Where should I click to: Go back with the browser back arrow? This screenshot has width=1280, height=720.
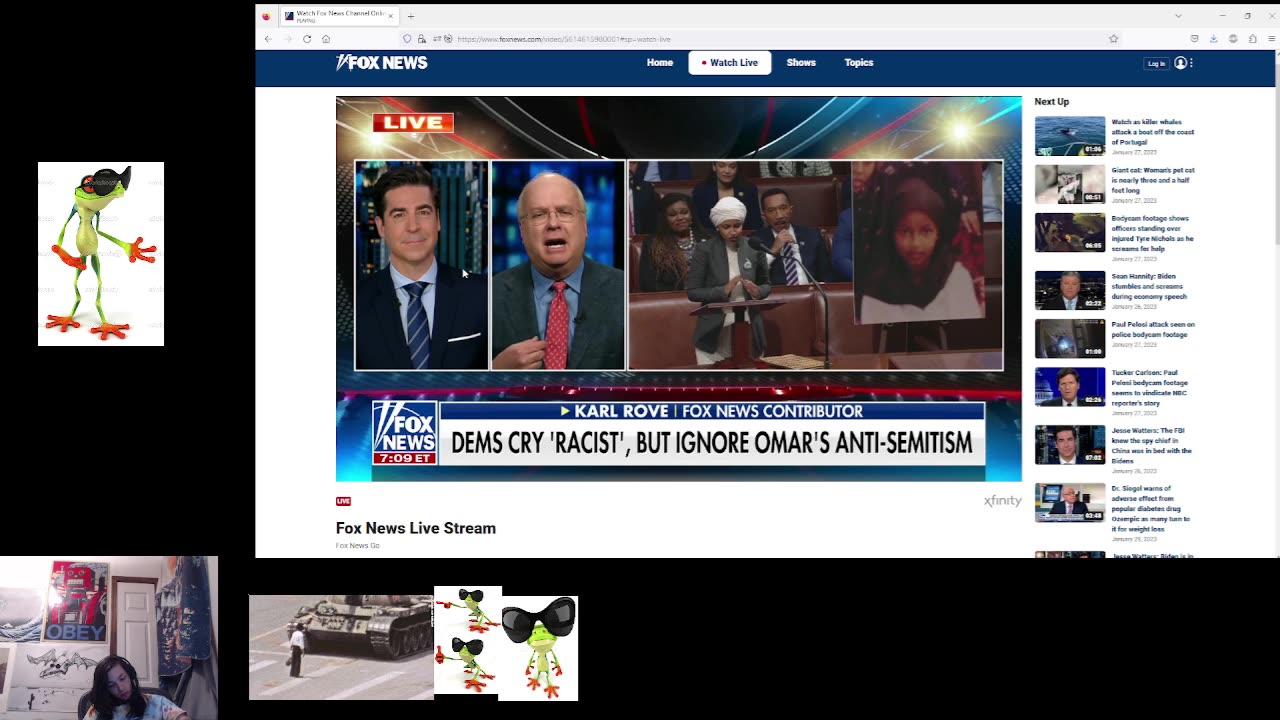pos(268,39)
